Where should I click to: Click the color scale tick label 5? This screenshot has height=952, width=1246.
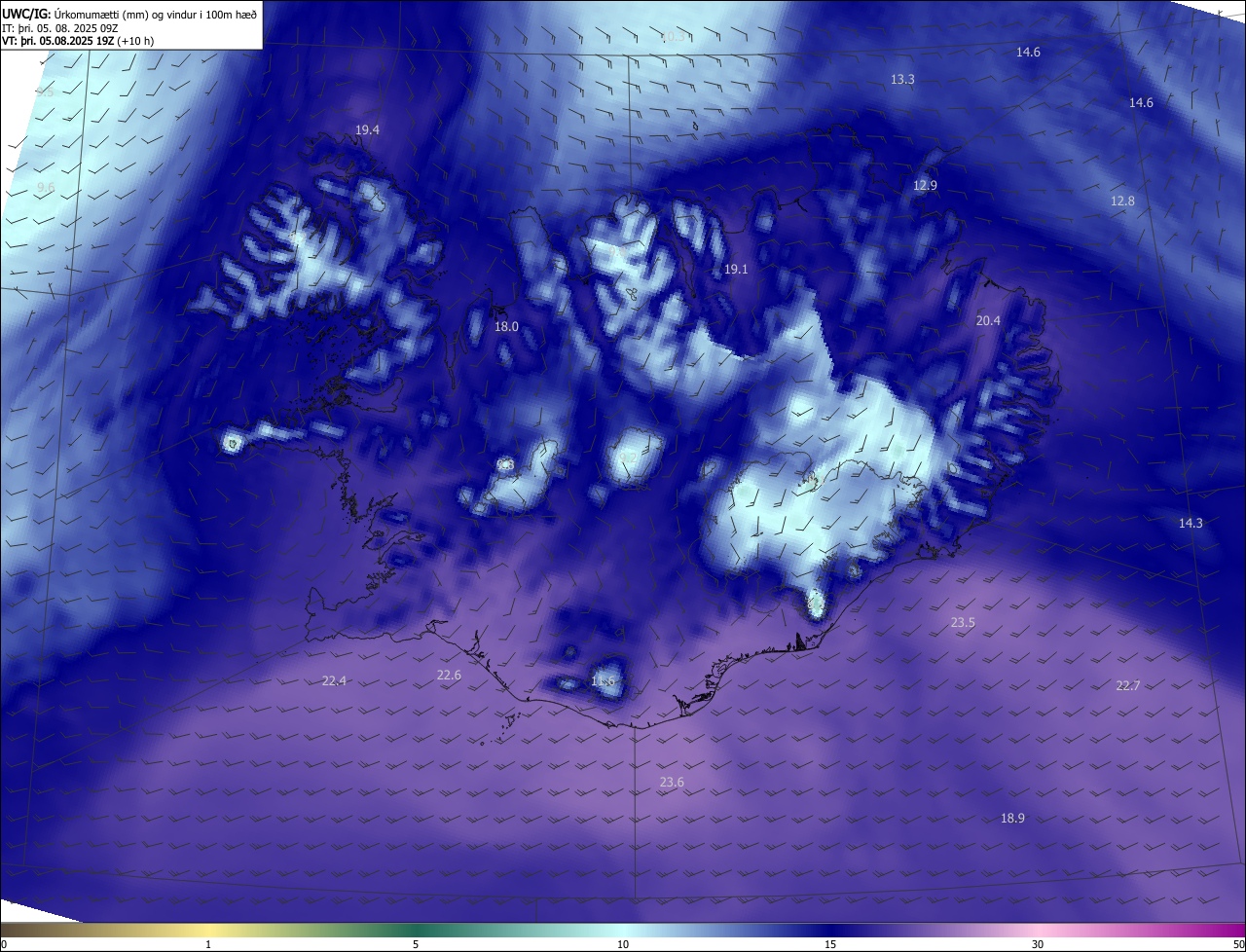[x=416, y=944]
